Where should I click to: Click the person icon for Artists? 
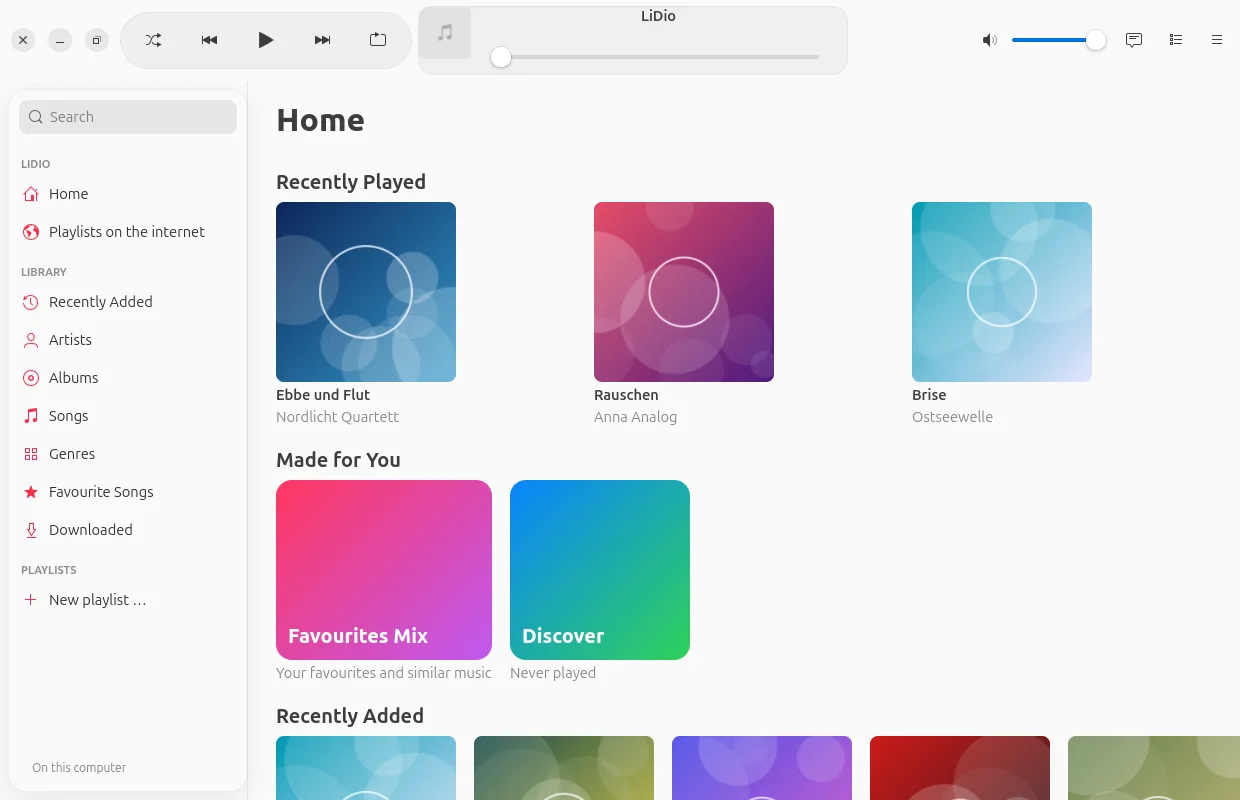tap(31, 340)
